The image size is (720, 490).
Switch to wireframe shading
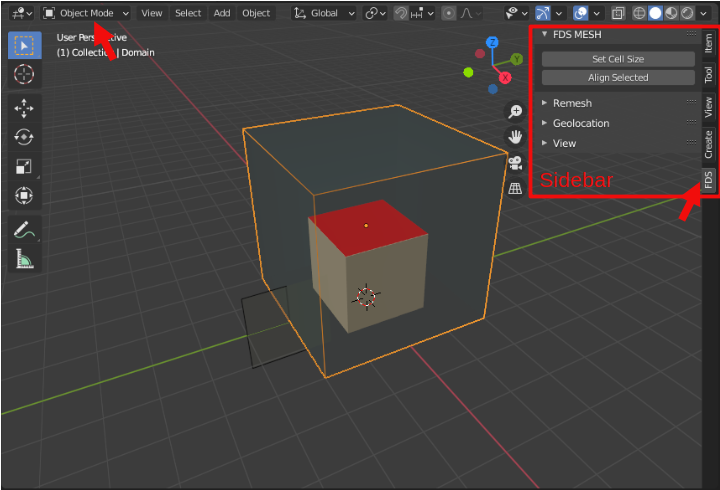(x=639, y=13)
